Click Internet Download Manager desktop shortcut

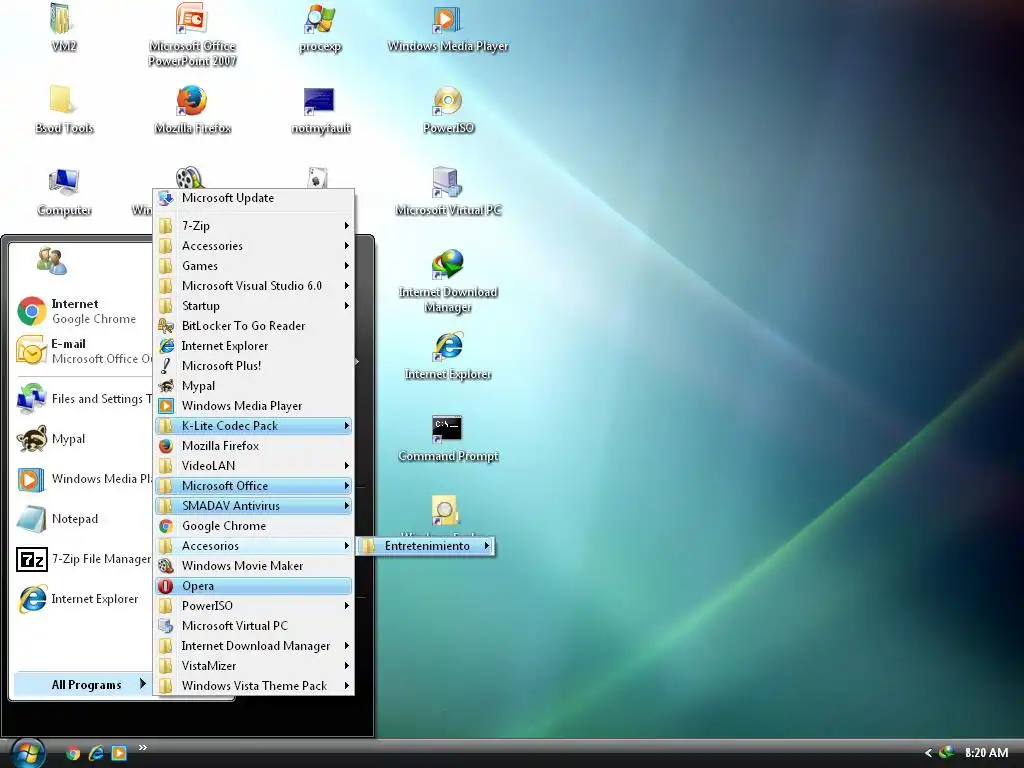(x=447, y=281)
